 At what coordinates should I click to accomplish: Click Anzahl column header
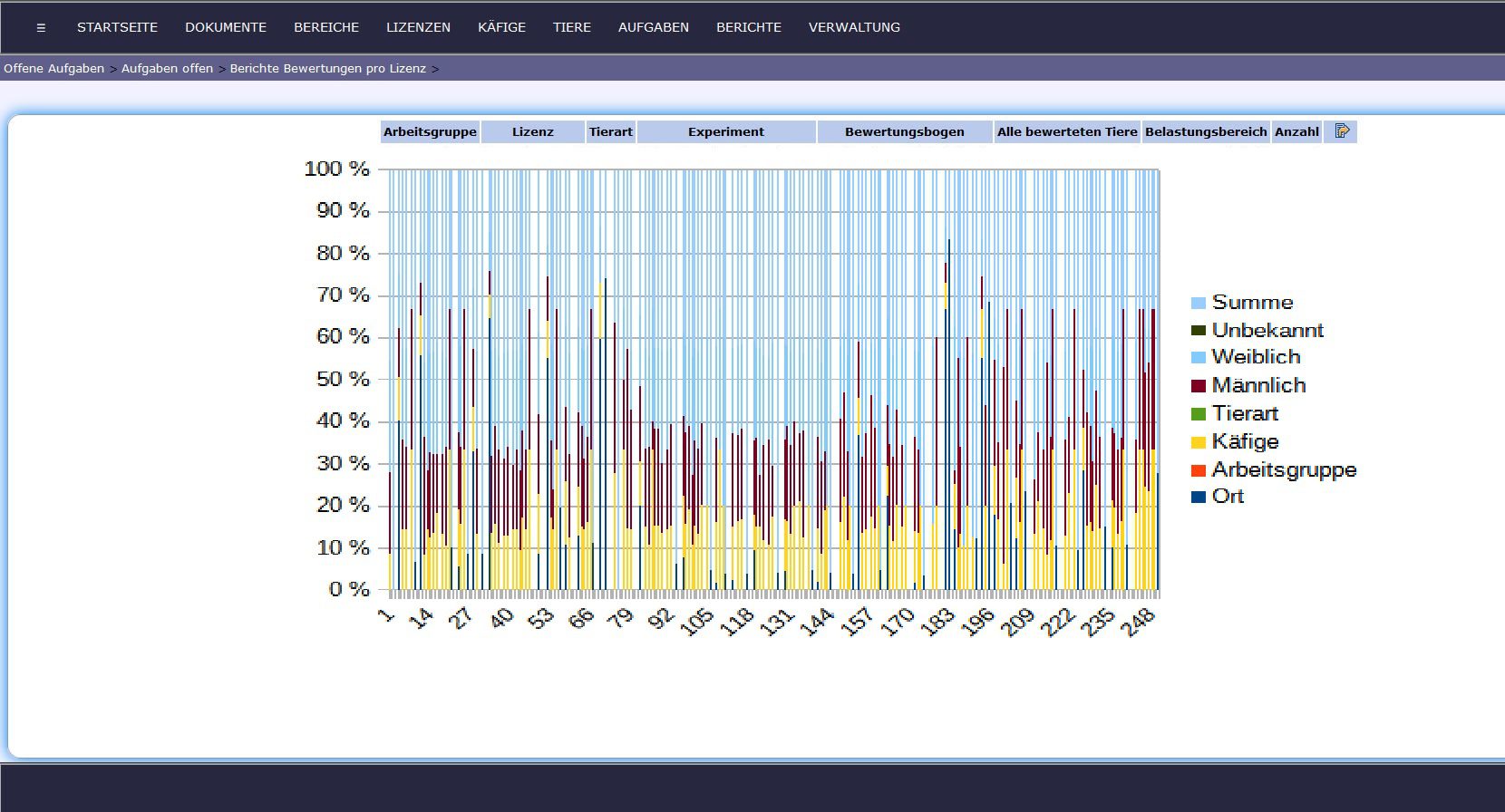click(1296, 131)
